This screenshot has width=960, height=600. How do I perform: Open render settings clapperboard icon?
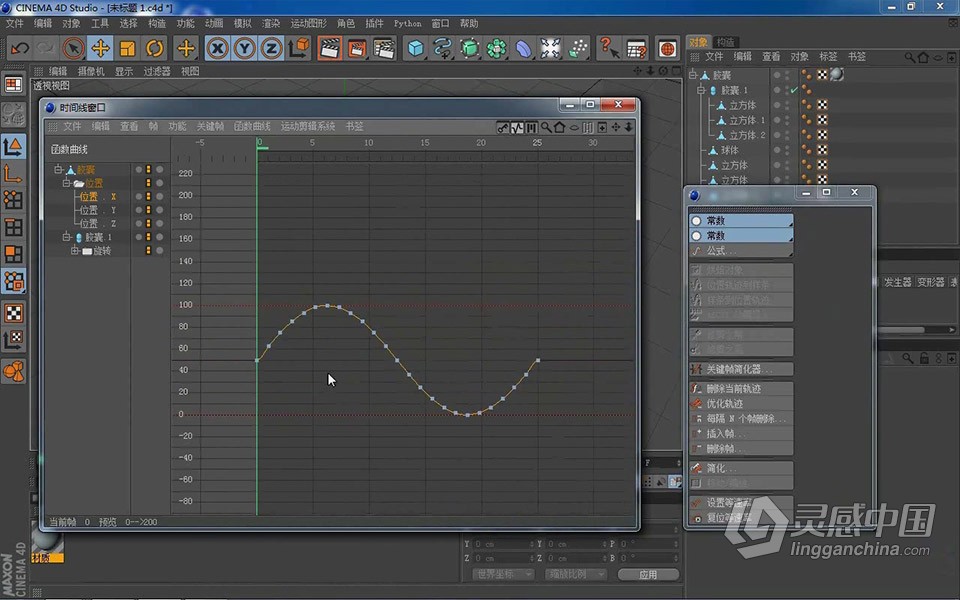(x=384, y=48)
